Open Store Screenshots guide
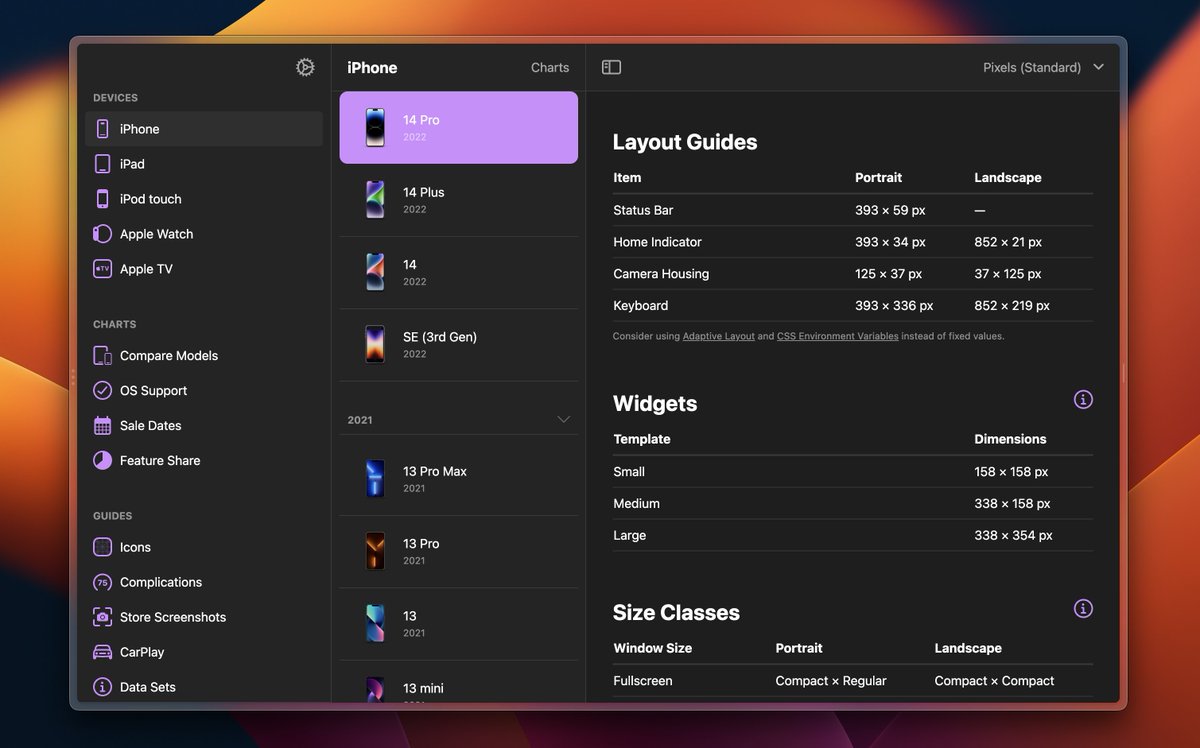Image resolution: width=1200 pixels, height=748 pixels. 204,617
